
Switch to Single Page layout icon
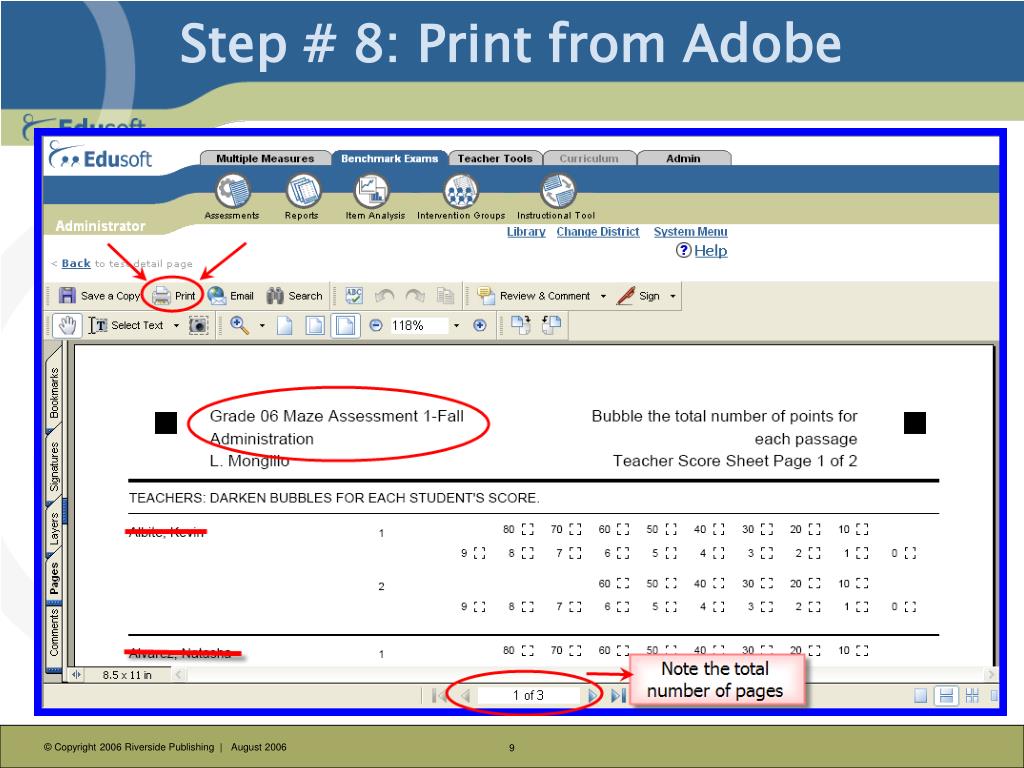921,696
